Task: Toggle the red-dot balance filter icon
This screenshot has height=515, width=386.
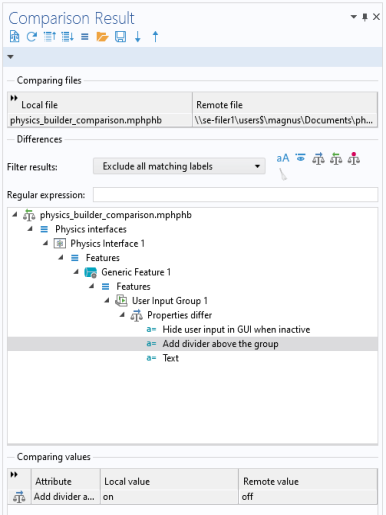Action: (354, 158)
